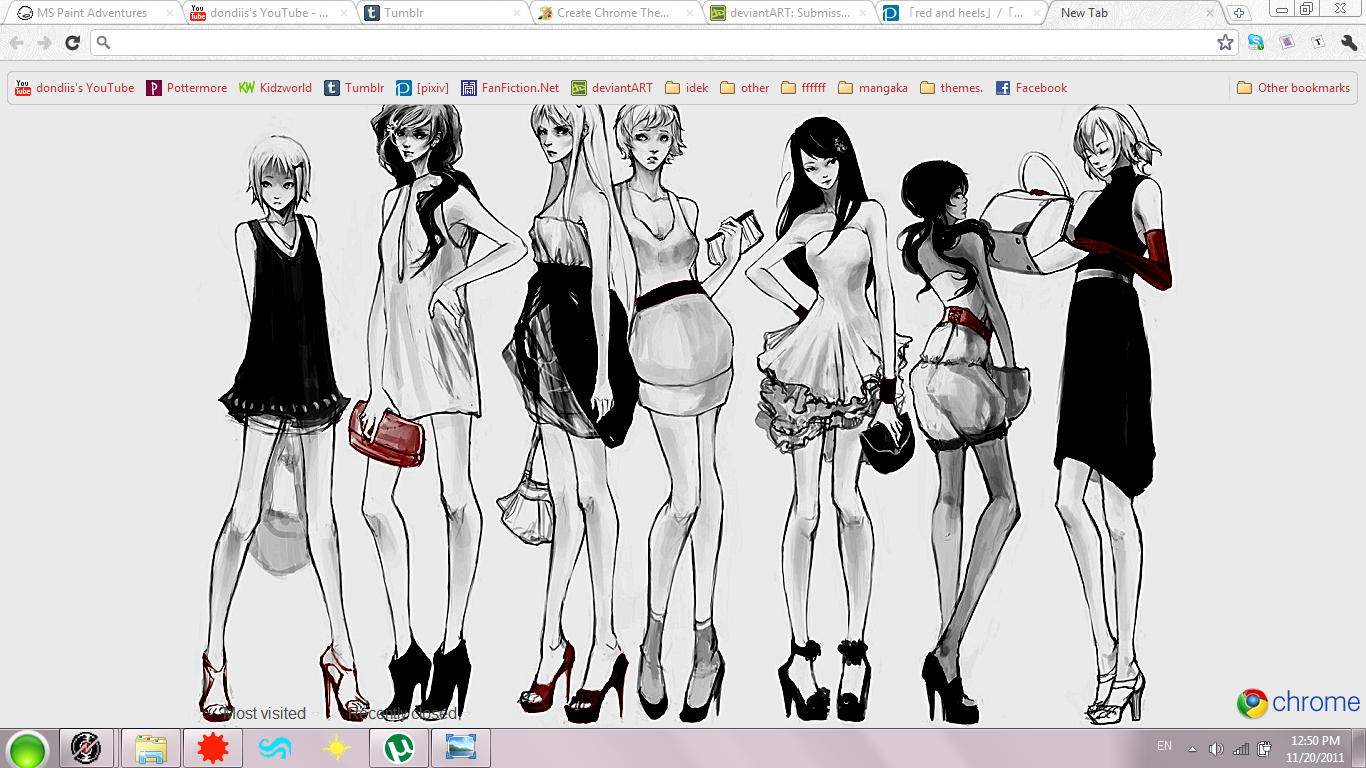Click the purple extension icon in the toolbar
1366x768 pixels.
tap(1287, 43)
